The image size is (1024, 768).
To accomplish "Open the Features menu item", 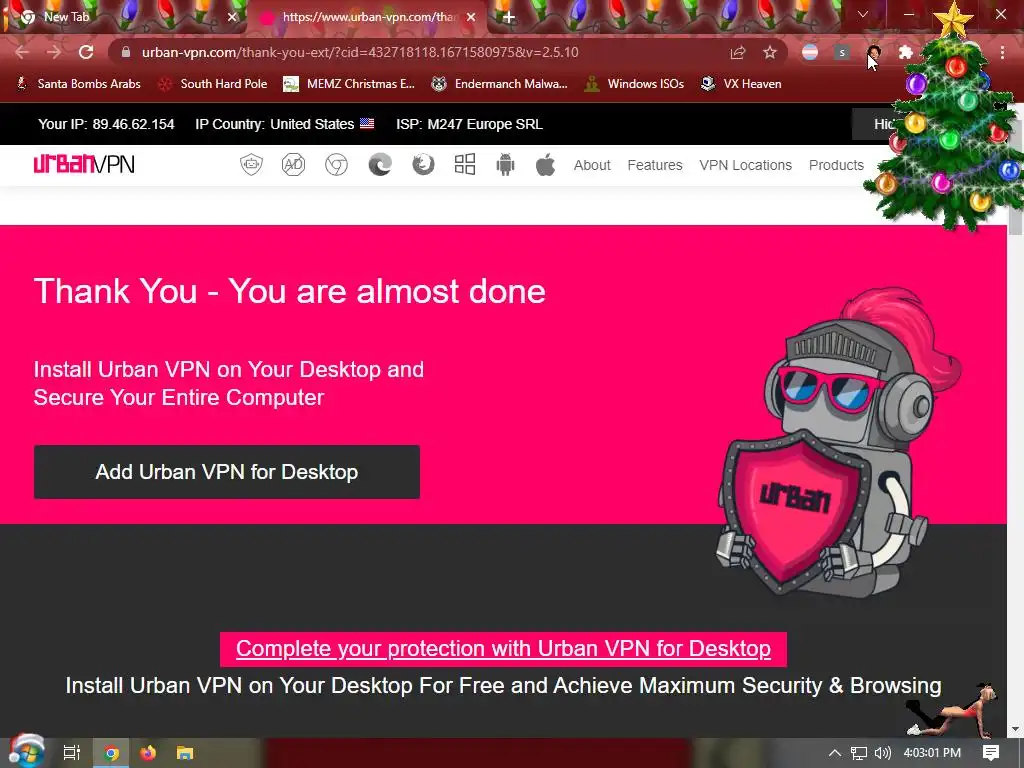I will click(655, 165).
